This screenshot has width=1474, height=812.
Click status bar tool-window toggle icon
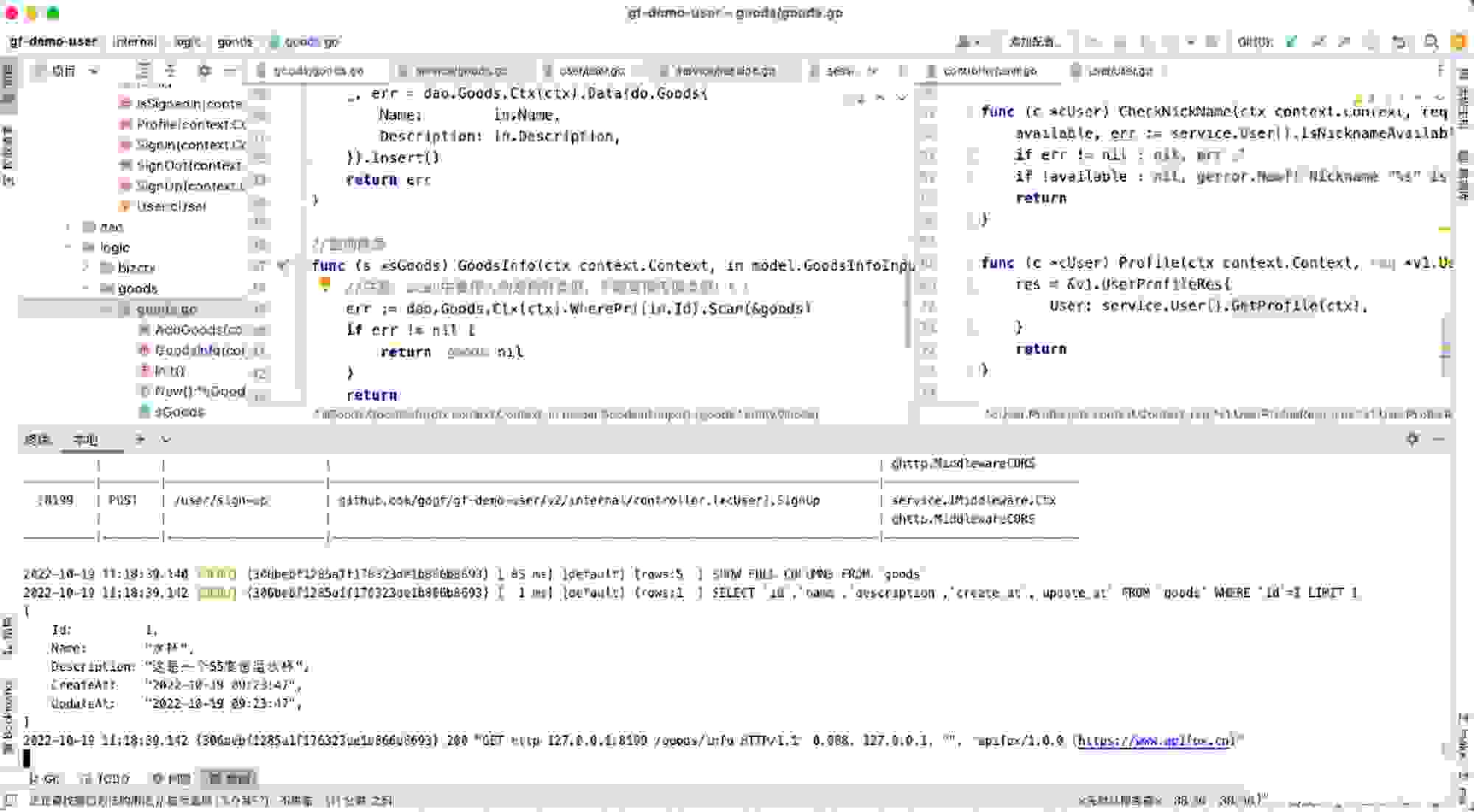(x=10, y=800)
